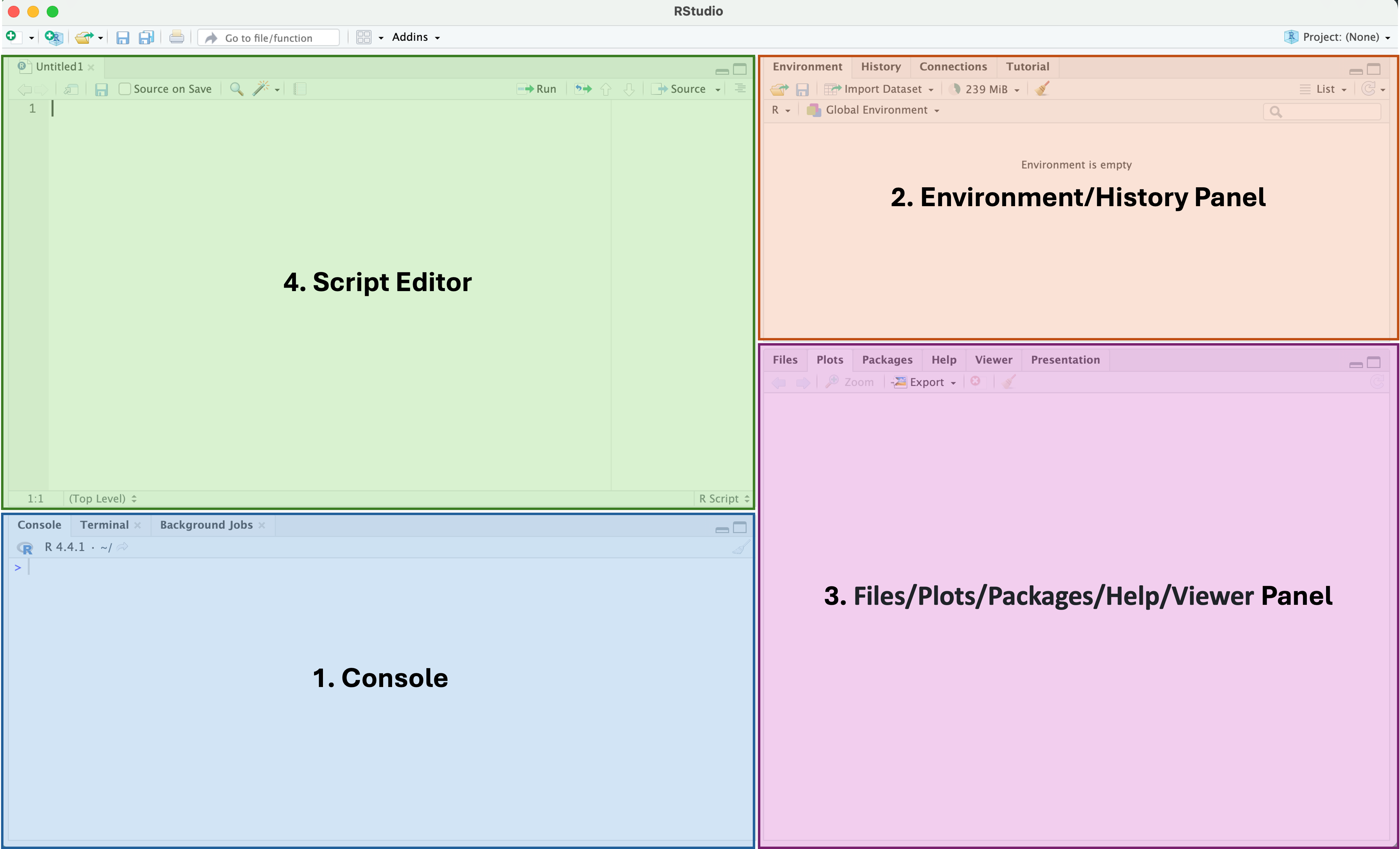Image resolution: width=1400 pixels, height=849 pixels.
Task: Close the Untitled1 tab
Action: [91, 67]
